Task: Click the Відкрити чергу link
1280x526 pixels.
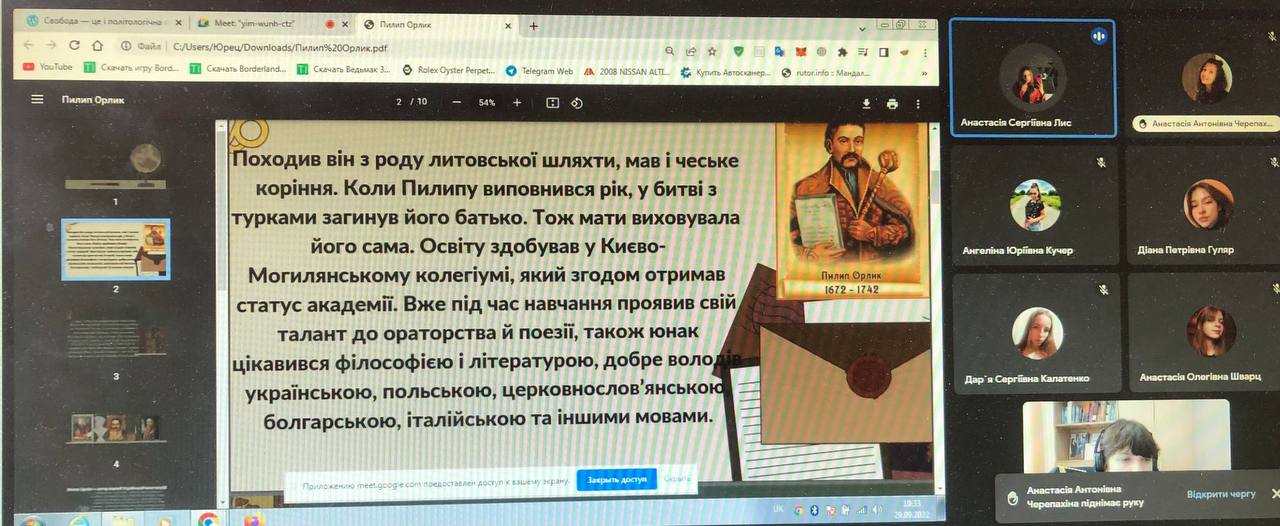Action: point(1220,495)
